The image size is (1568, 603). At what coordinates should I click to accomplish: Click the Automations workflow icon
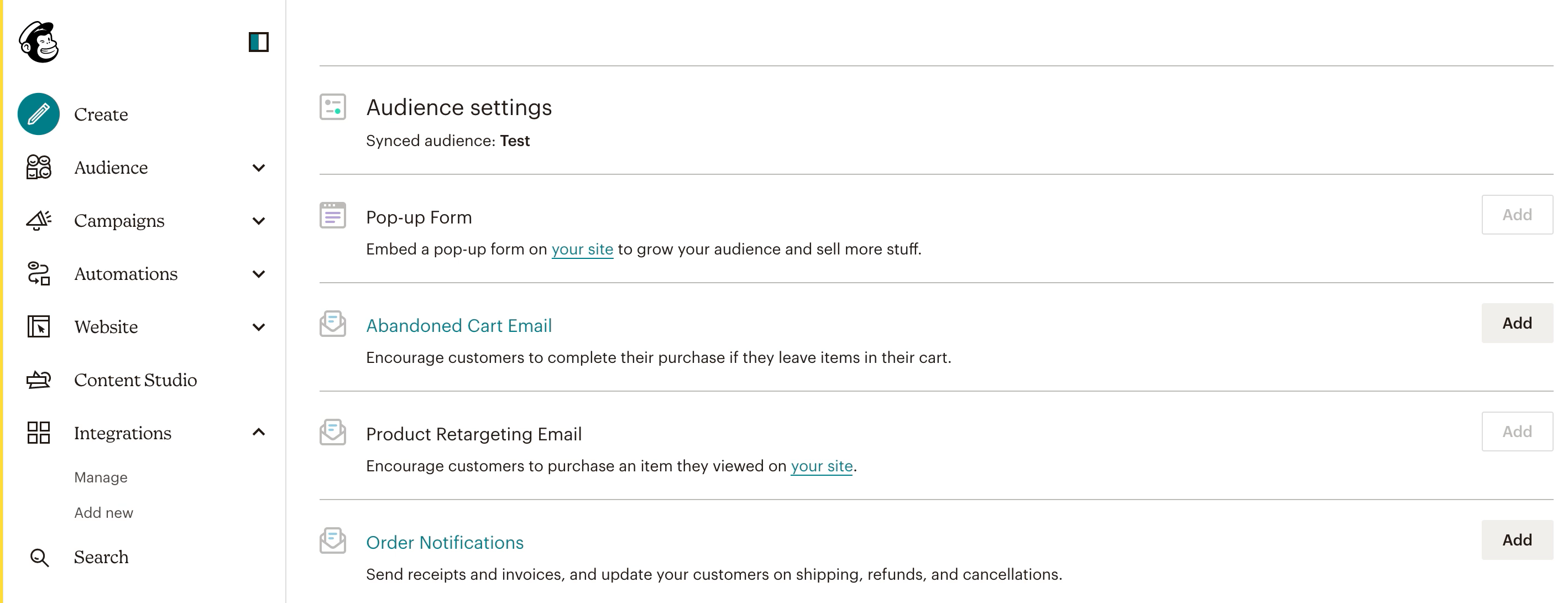click(38, 273)
